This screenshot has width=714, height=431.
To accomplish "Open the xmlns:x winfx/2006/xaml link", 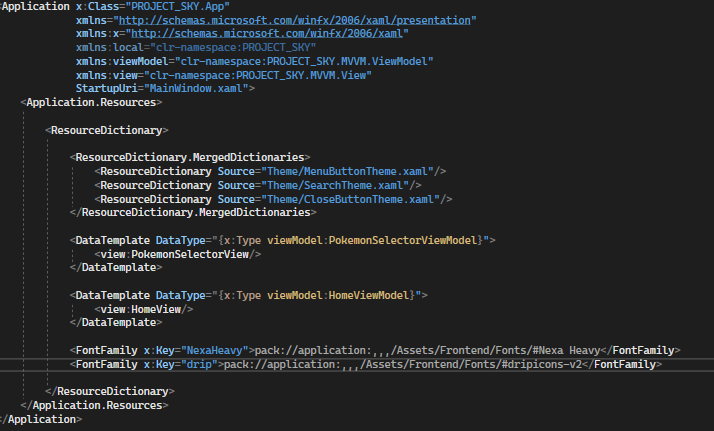I will pos(267,34).
